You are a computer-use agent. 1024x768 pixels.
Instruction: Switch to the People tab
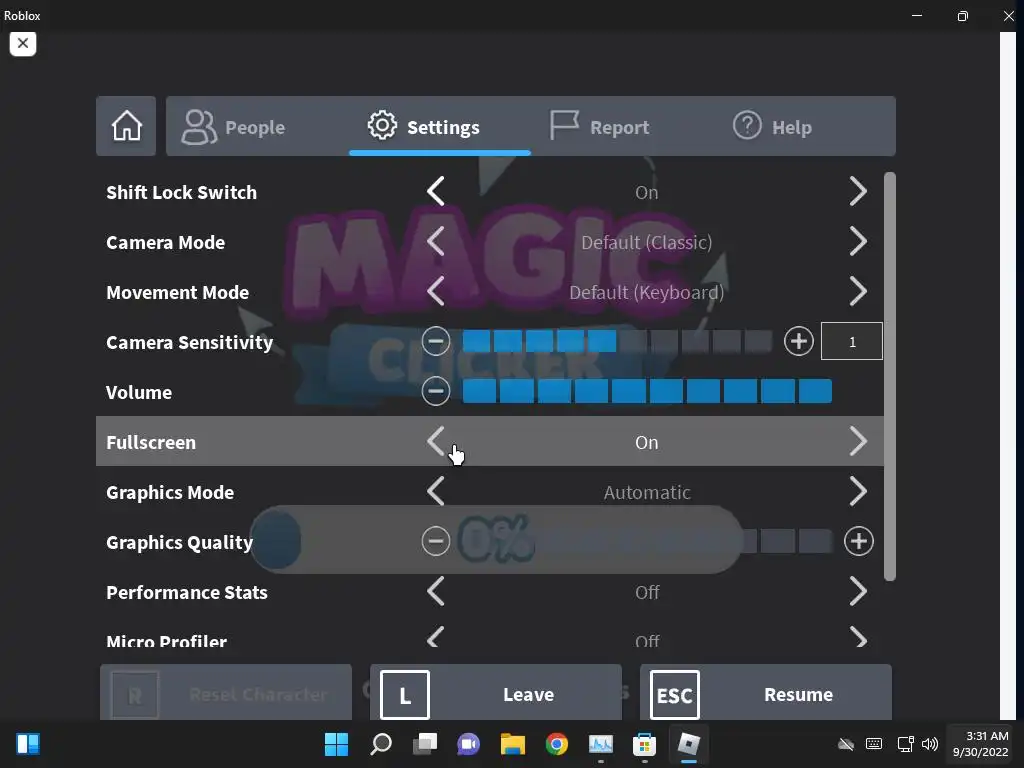click(x=233, y=127)
